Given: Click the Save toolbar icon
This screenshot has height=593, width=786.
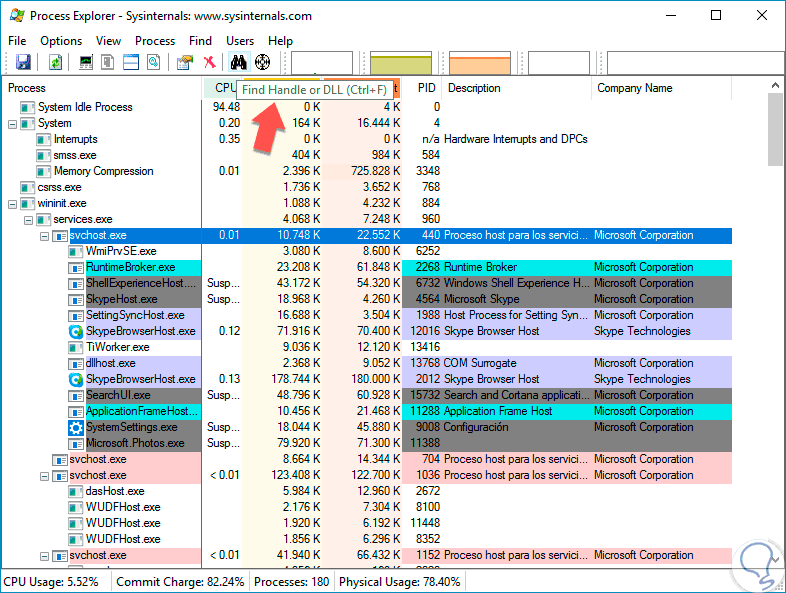Looking at the screenshot, I should tap(23, 62).
